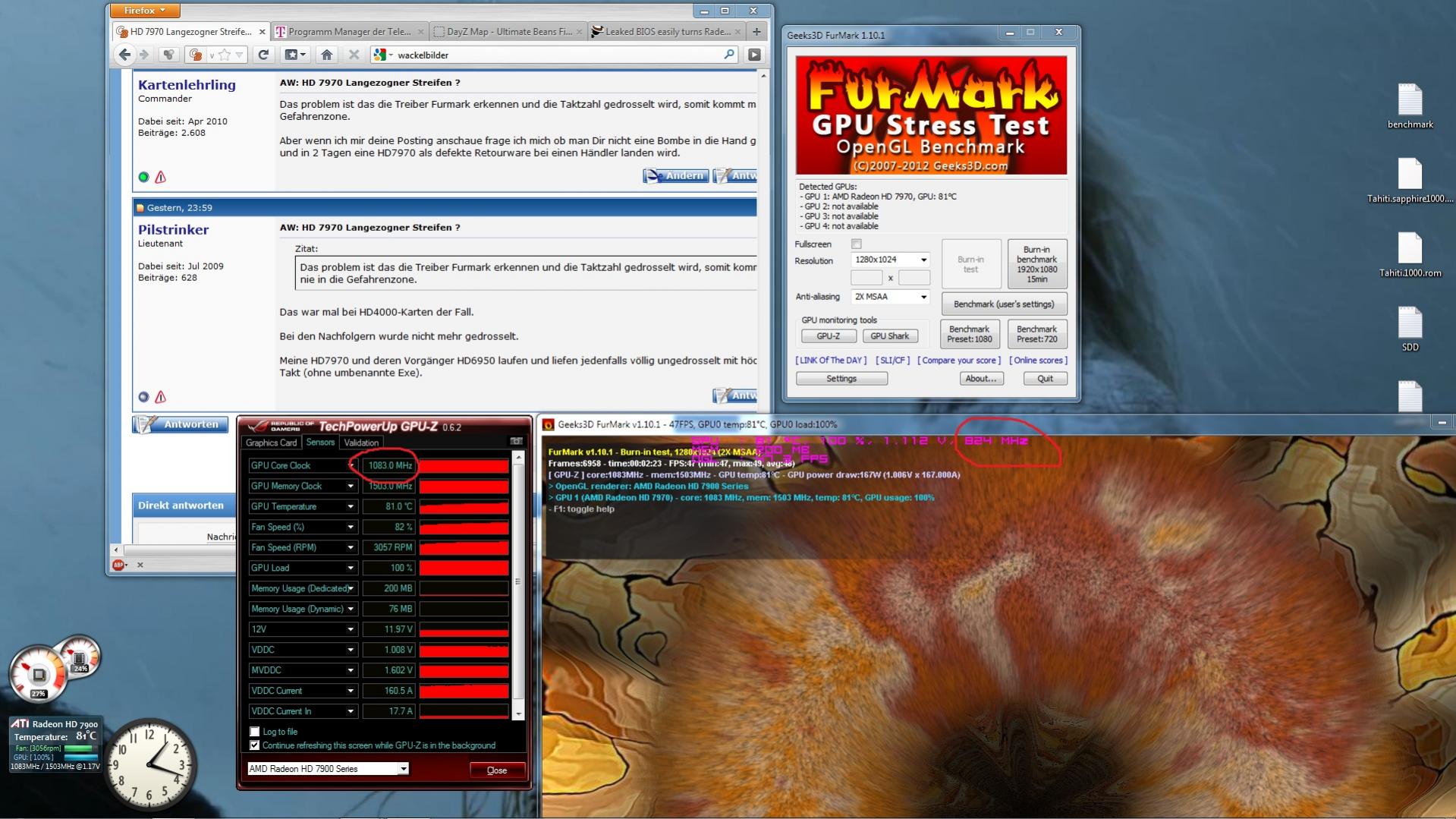Enable the Log to file checkbox in GPU-Z

(255, 732)
